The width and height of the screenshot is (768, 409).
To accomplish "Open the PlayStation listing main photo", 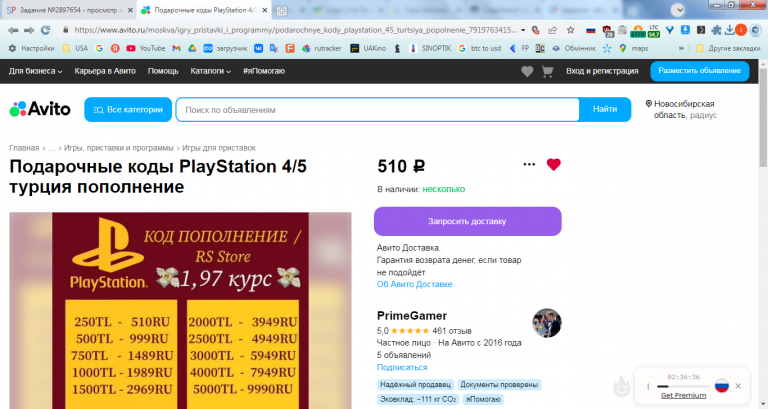I will pos(180,311).
